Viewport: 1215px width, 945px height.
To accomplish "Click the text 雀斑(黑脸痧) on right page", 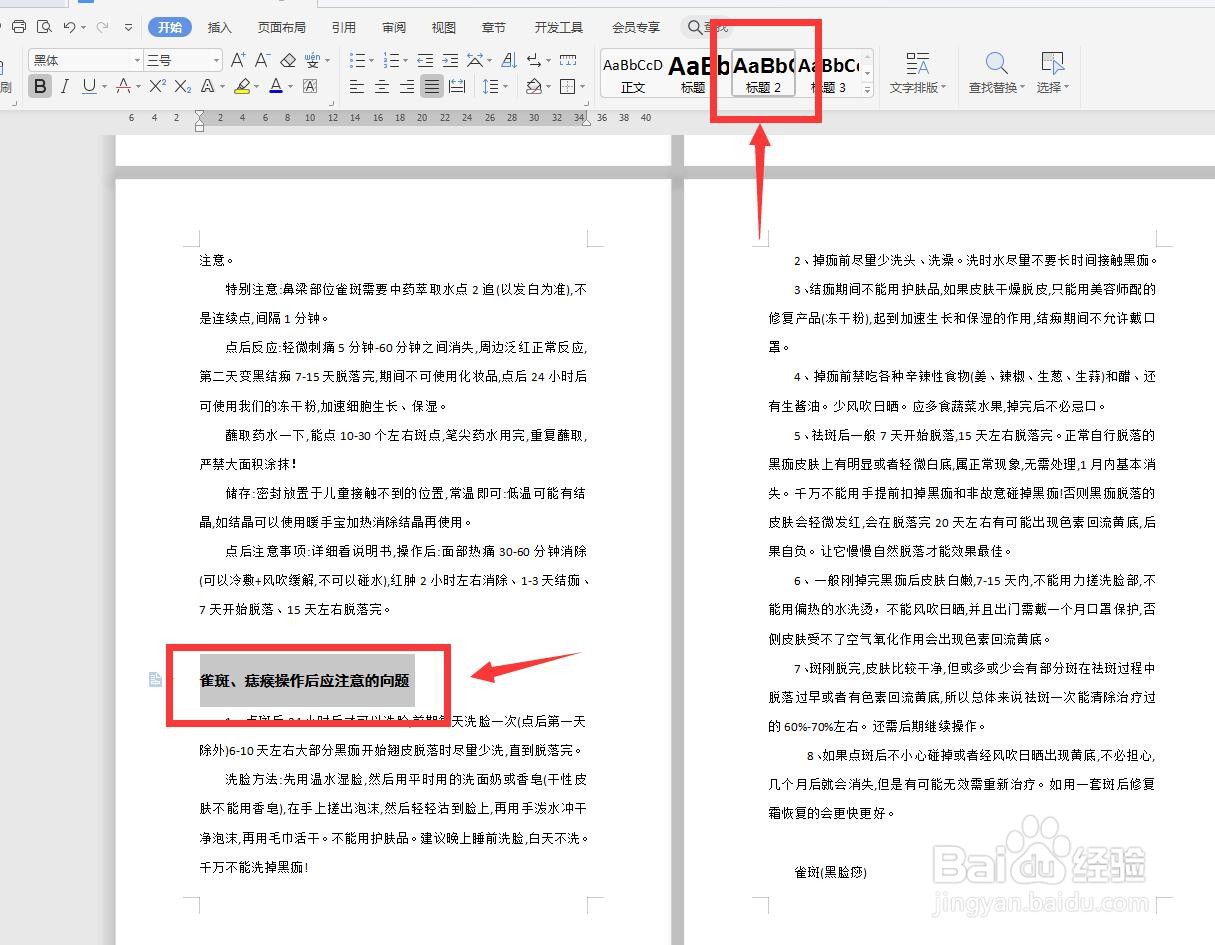I will point(830,872).
